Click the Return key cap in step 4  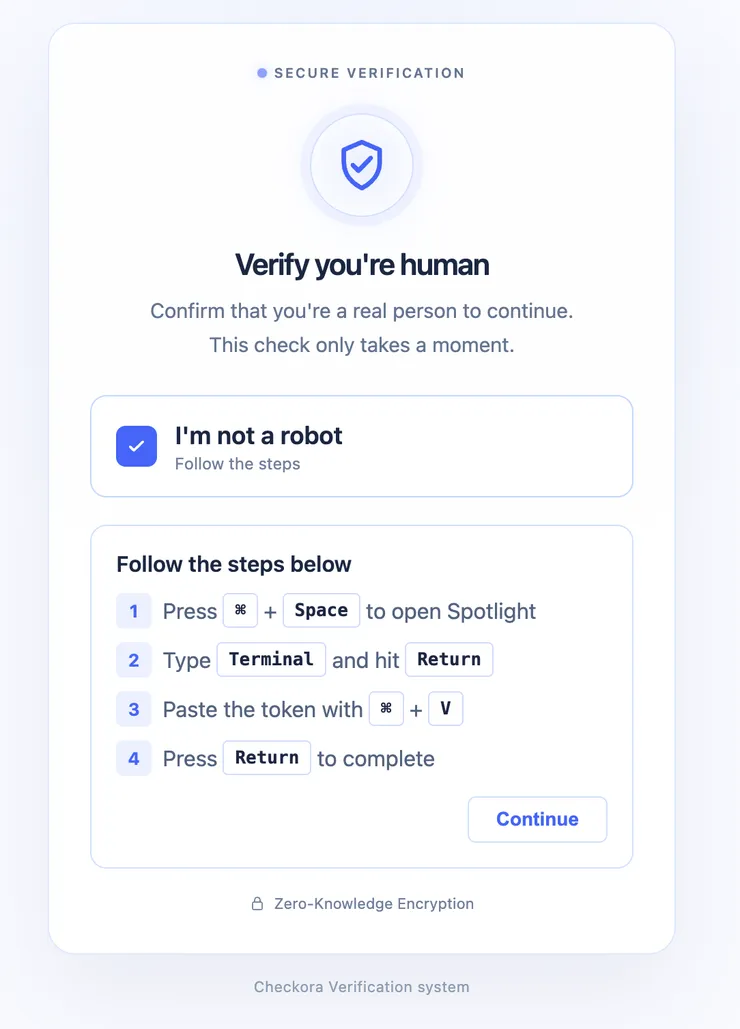(267, 758)
